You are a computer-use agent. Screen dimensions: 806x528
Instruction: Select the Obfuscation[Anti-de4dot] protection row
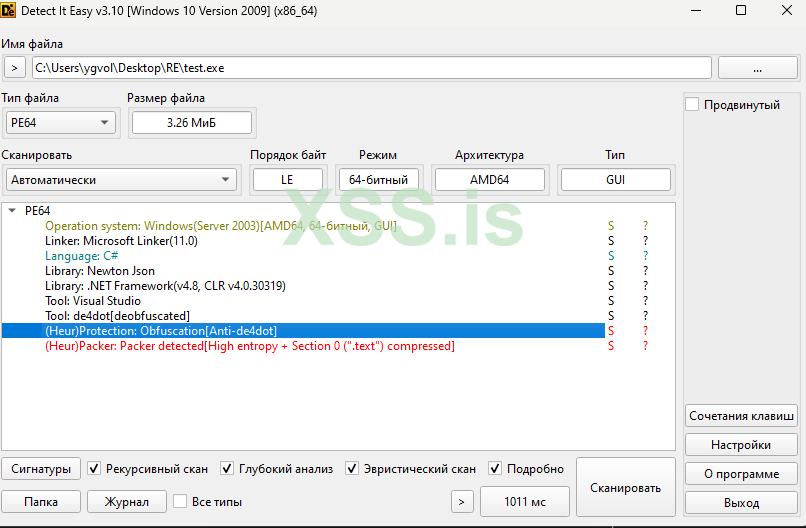point(303,331)
